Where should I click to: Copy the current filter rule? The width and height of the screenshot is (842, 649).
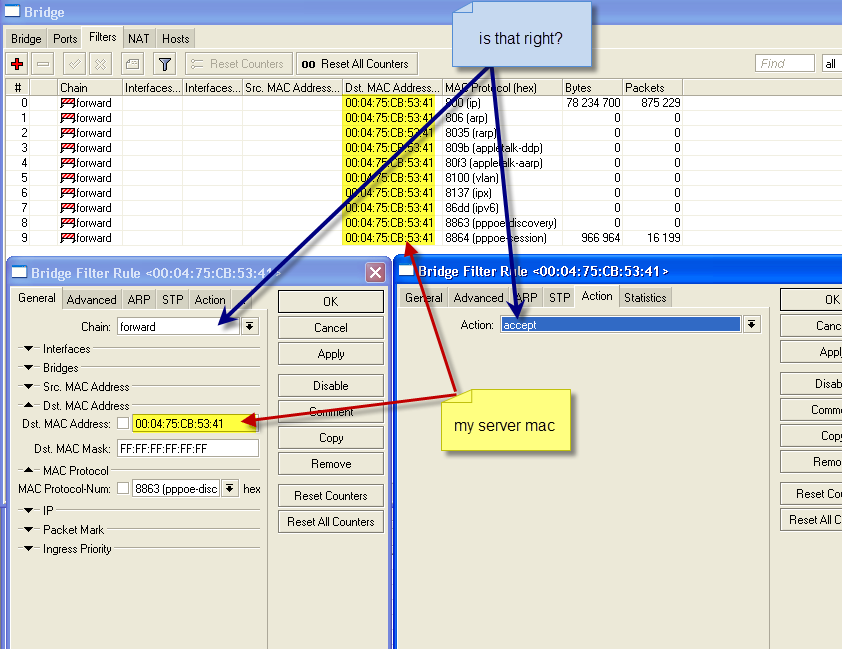[330, 437]
